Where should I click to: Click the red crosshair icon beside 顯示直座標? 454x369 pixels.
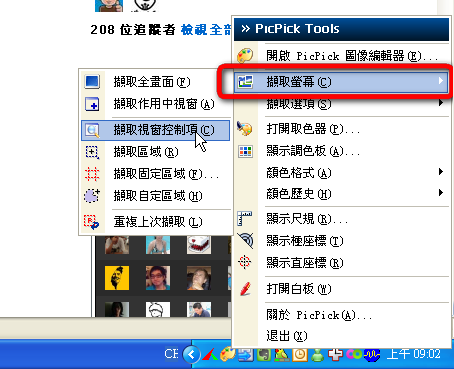point(245,262)
